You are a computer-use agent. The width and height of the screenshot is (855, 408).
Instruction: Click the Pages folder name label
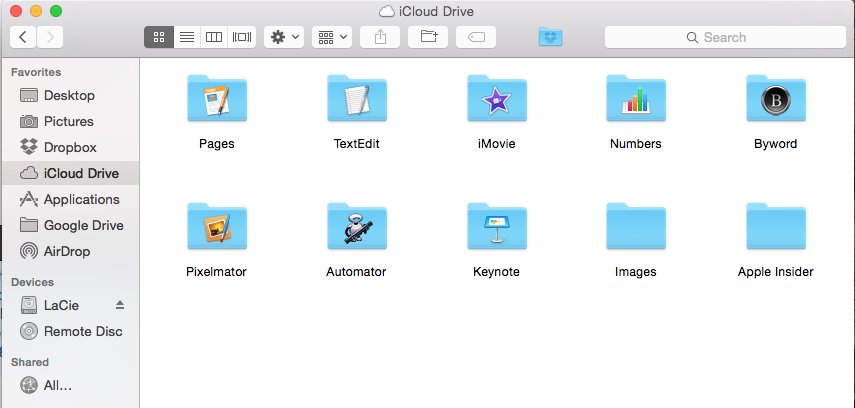point(216,144)
